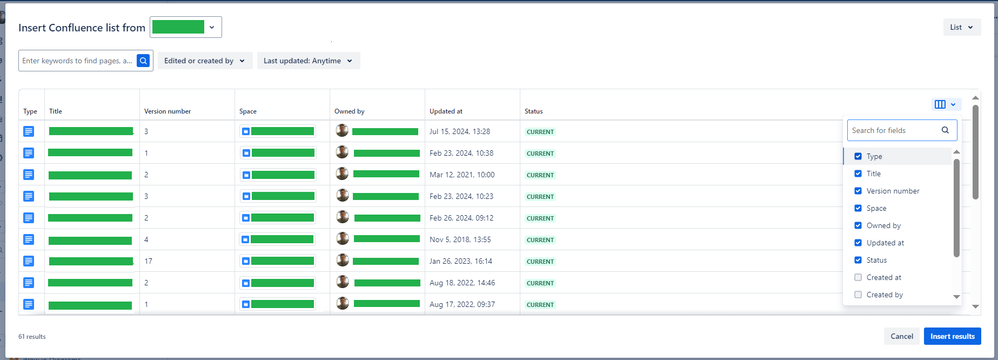Screen dimensions: 998x360
Task: Click owner avatar in Jan 26, 2023 row
Action: tap(342, 260)
